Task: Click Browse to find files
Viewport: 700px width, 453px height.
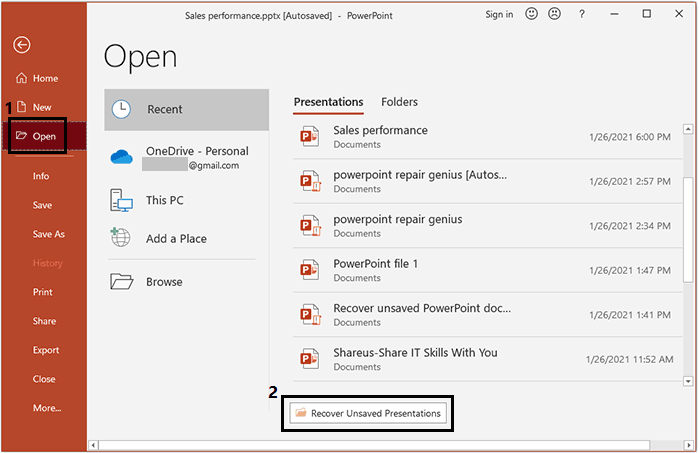Action: tap(186, 282)
